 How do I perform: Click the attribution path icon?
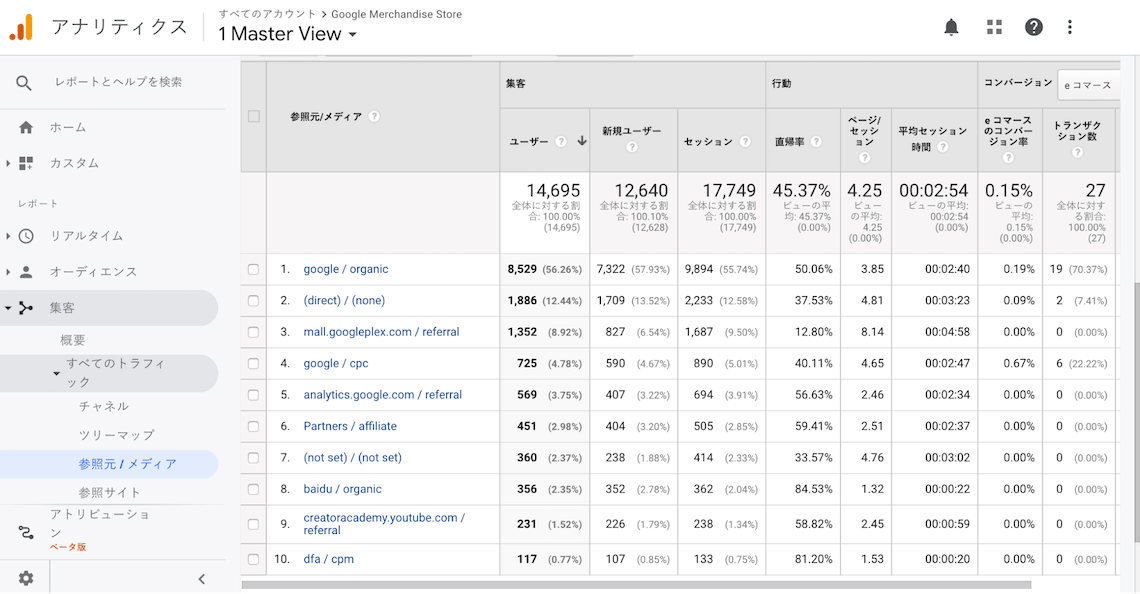tap(26, 532)
